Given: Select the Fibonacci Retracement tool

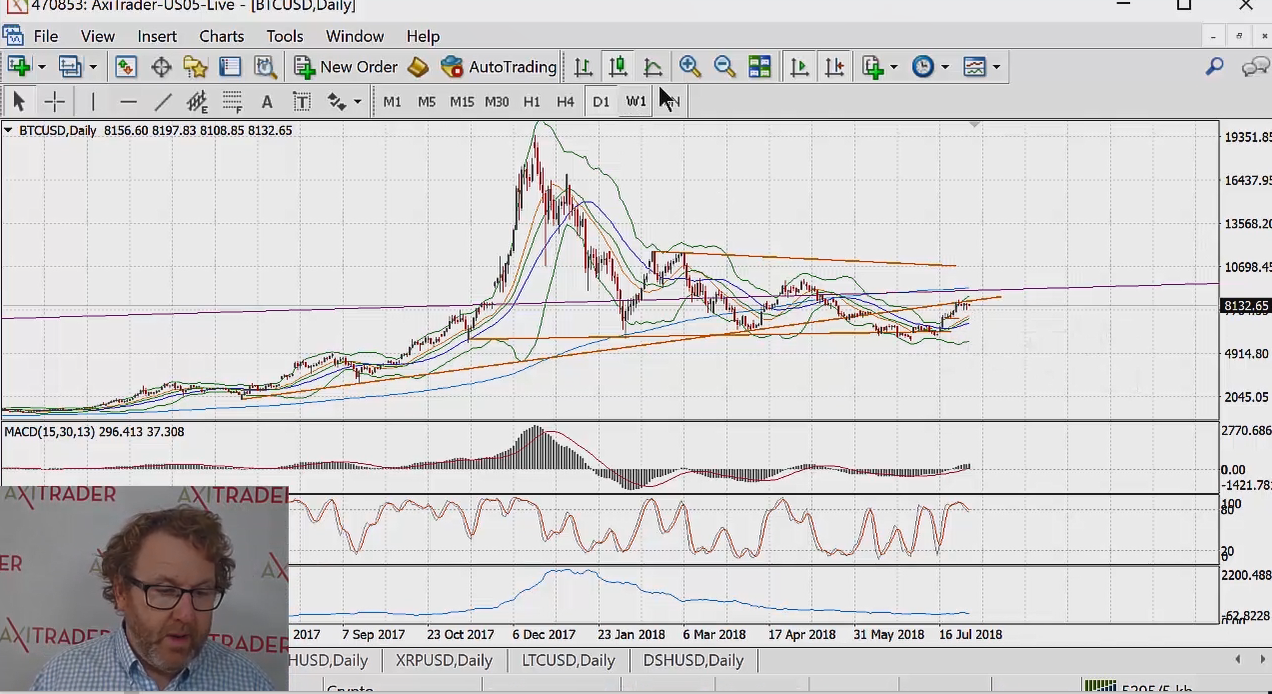Looking at the screenshot, I should tap(232, 101).
